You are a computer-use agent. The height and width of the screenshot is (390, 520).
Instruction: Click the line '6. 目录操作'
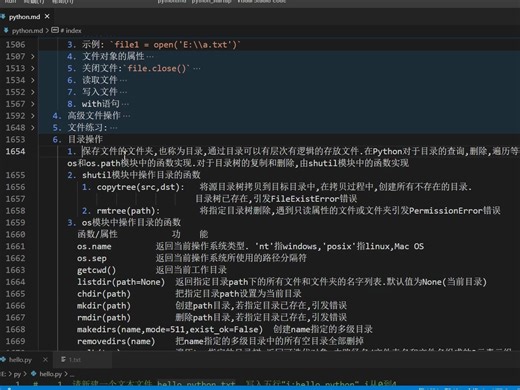click(78, 139)
